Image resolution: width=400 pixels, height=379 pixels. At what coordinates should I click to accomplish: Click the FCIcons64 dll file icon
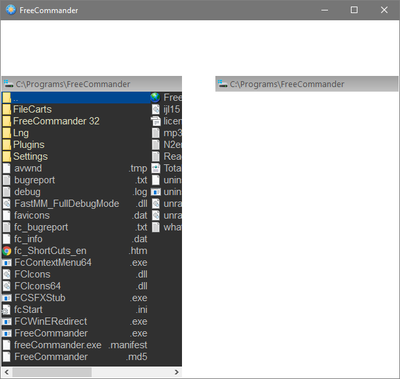point(7,286)
